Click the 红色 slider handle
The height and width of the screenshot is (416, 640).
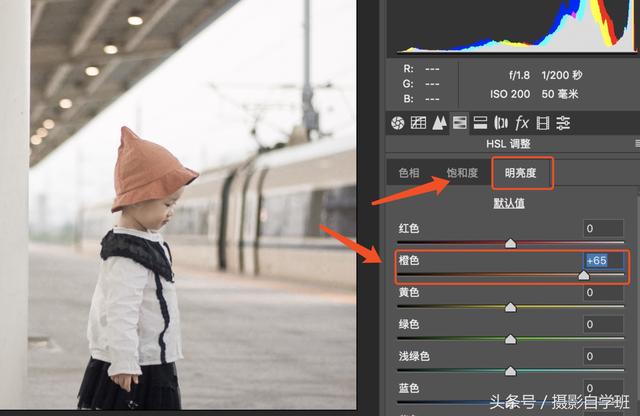click(511, 243)
